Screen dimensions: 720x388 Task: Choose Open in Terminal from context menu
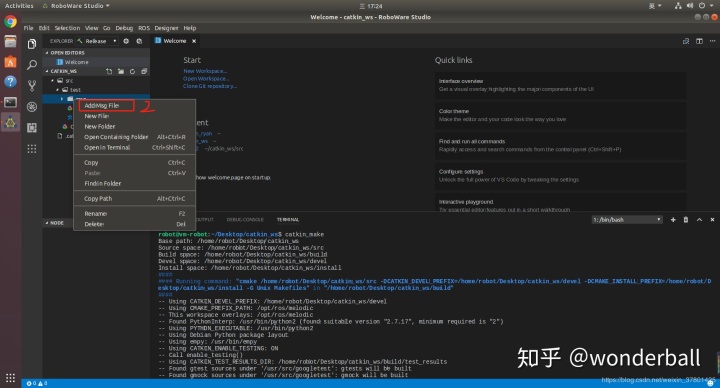click(135, 147)
